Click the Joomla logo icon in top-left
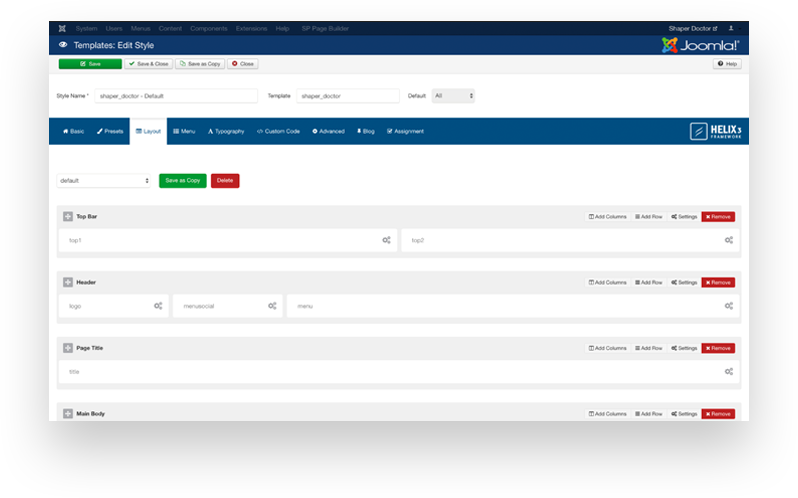 [x=63, y=28]
